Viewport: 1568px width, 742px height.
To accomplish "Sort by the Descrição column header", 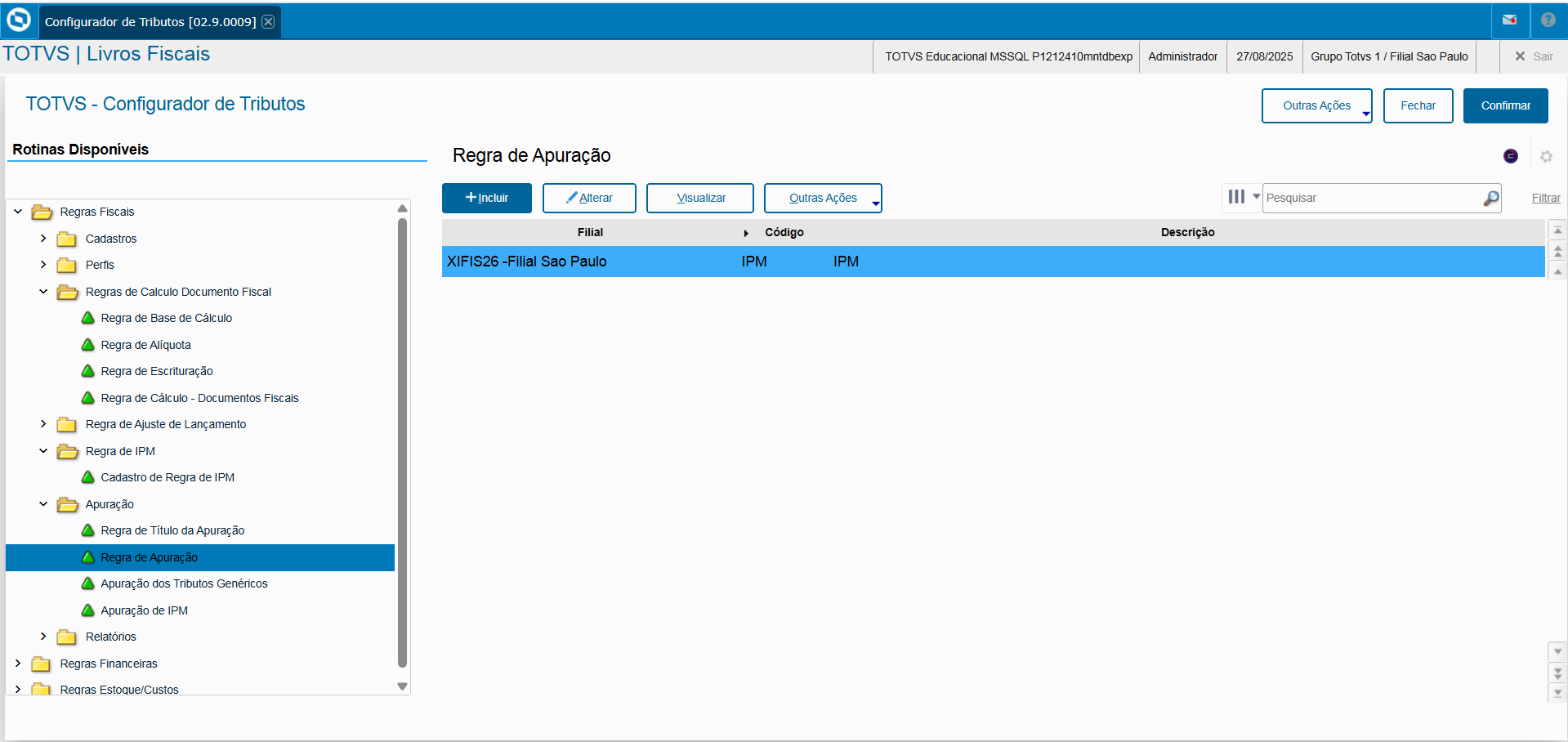I will [1187, 232].
